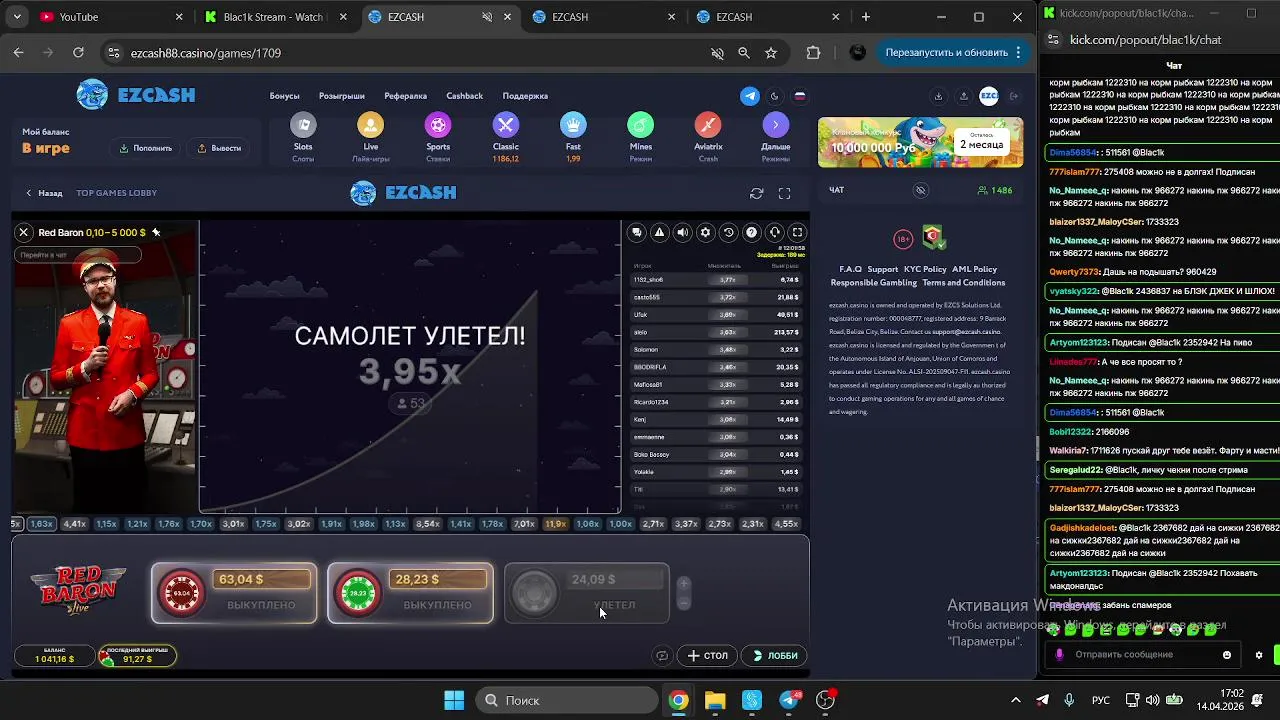1280x720 pixels.
Task: Click Kick chat message input field
Action: pos(1145,655)
